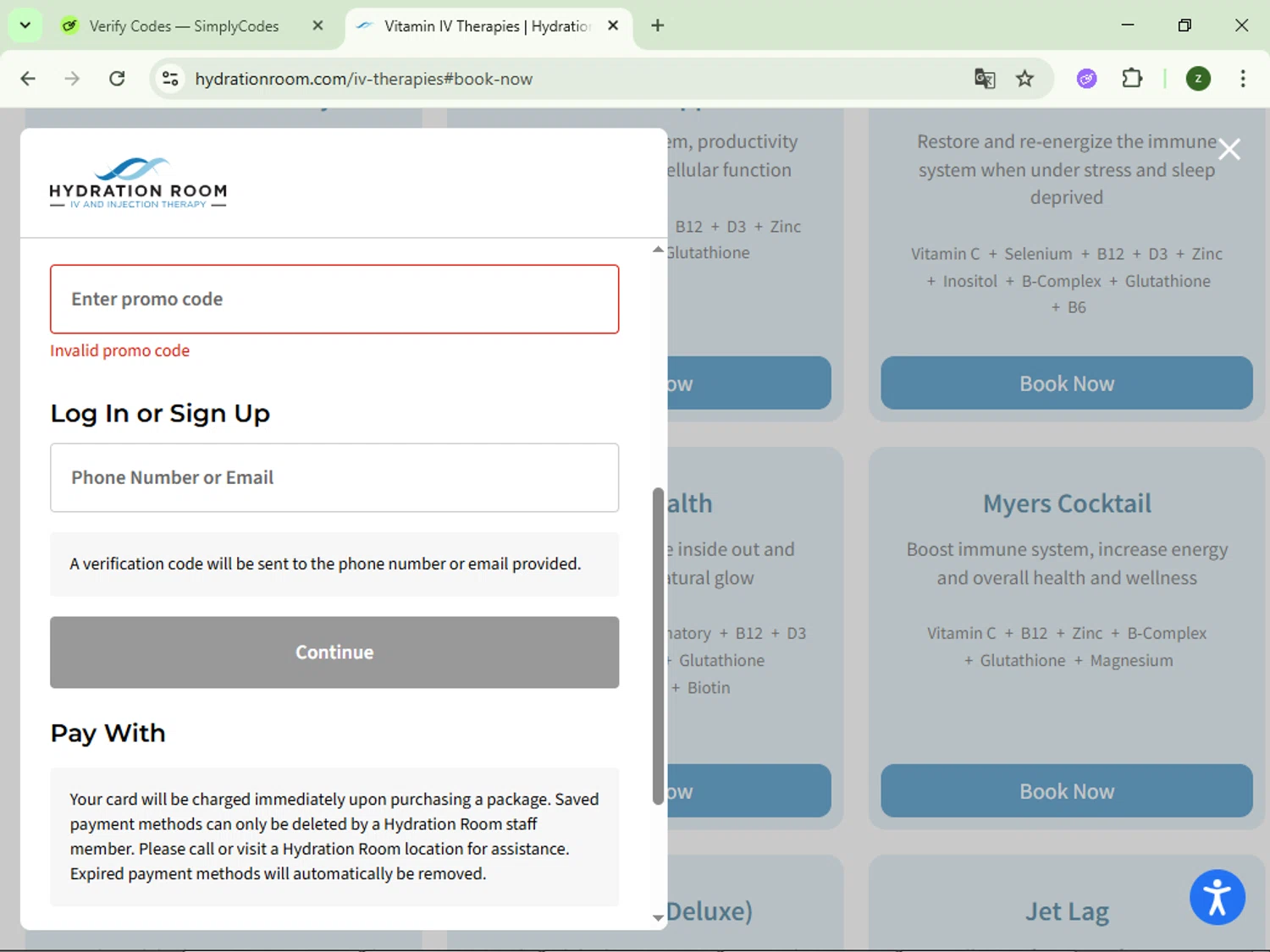Screen dimensions: 1270x952
Task: Reload the current page
Action: click(117, 79)
